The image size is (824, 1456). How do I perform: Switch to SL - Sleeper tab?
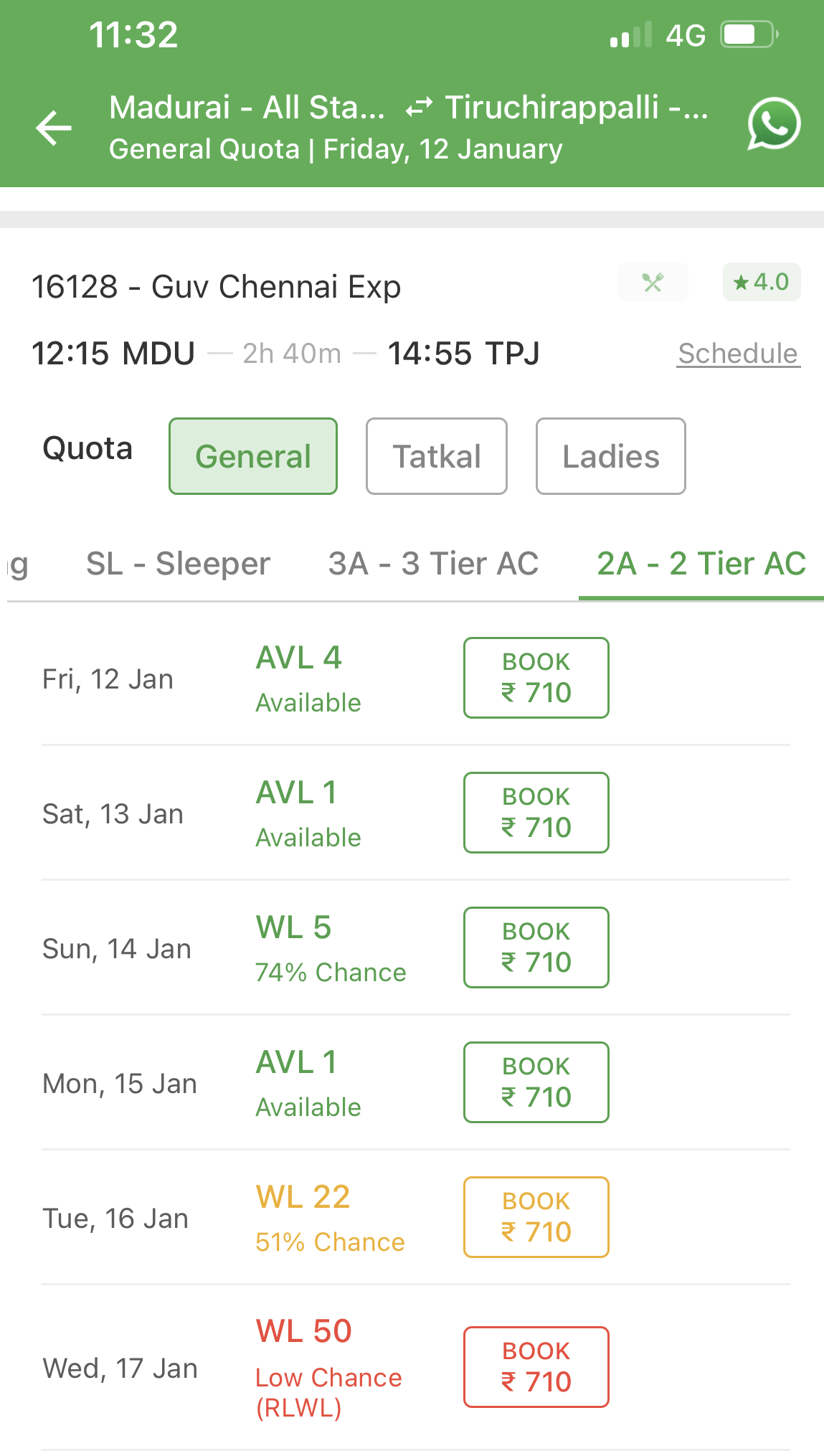(x=178, y=564)
